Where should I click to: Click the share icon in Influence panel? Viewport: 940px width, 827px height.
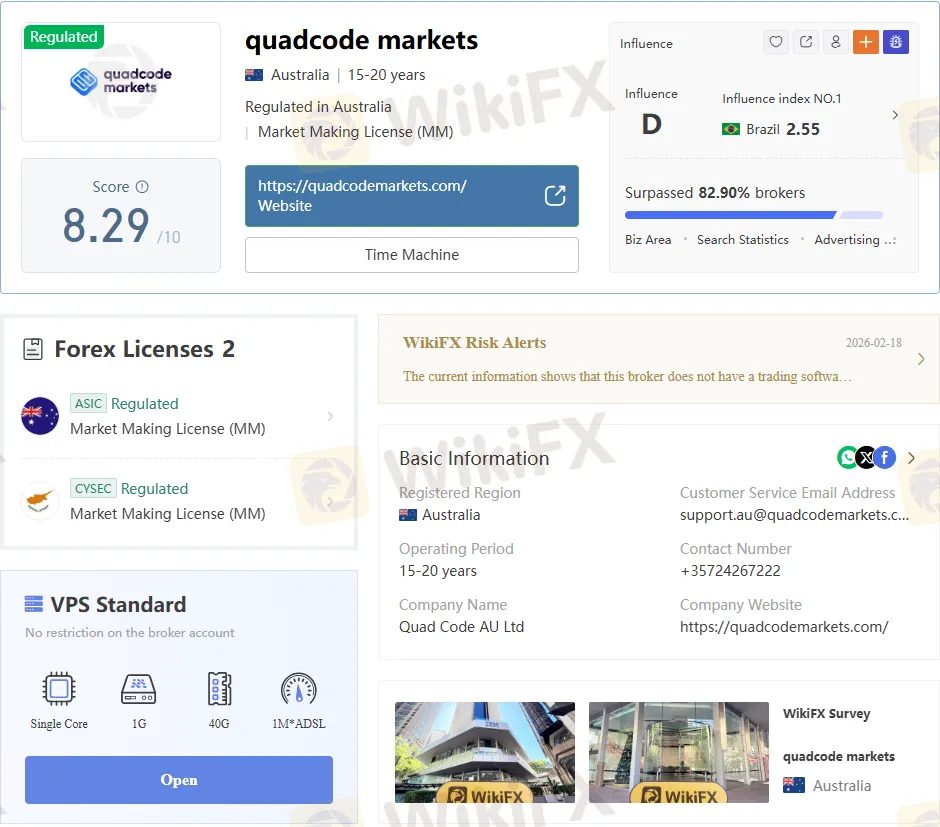coord(806,42)
